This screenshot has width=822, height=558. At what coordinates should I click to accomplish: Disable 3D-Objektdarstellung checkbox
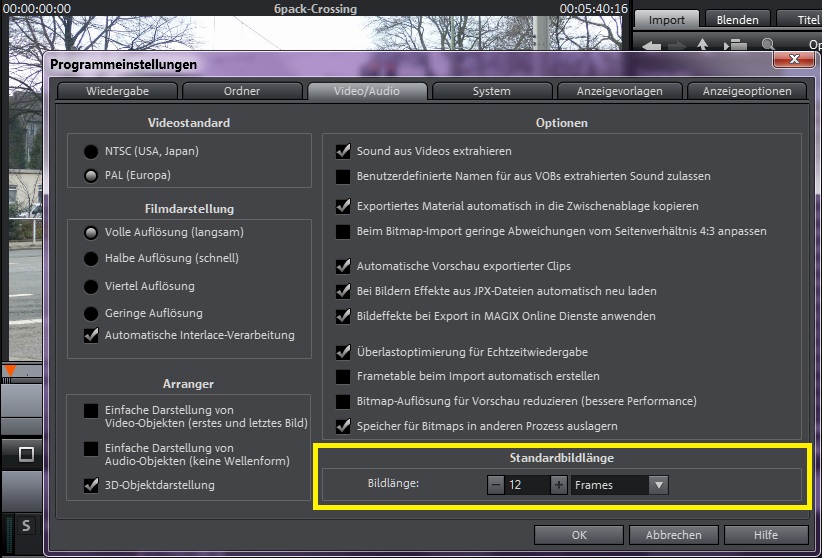[x=91, y=486]
